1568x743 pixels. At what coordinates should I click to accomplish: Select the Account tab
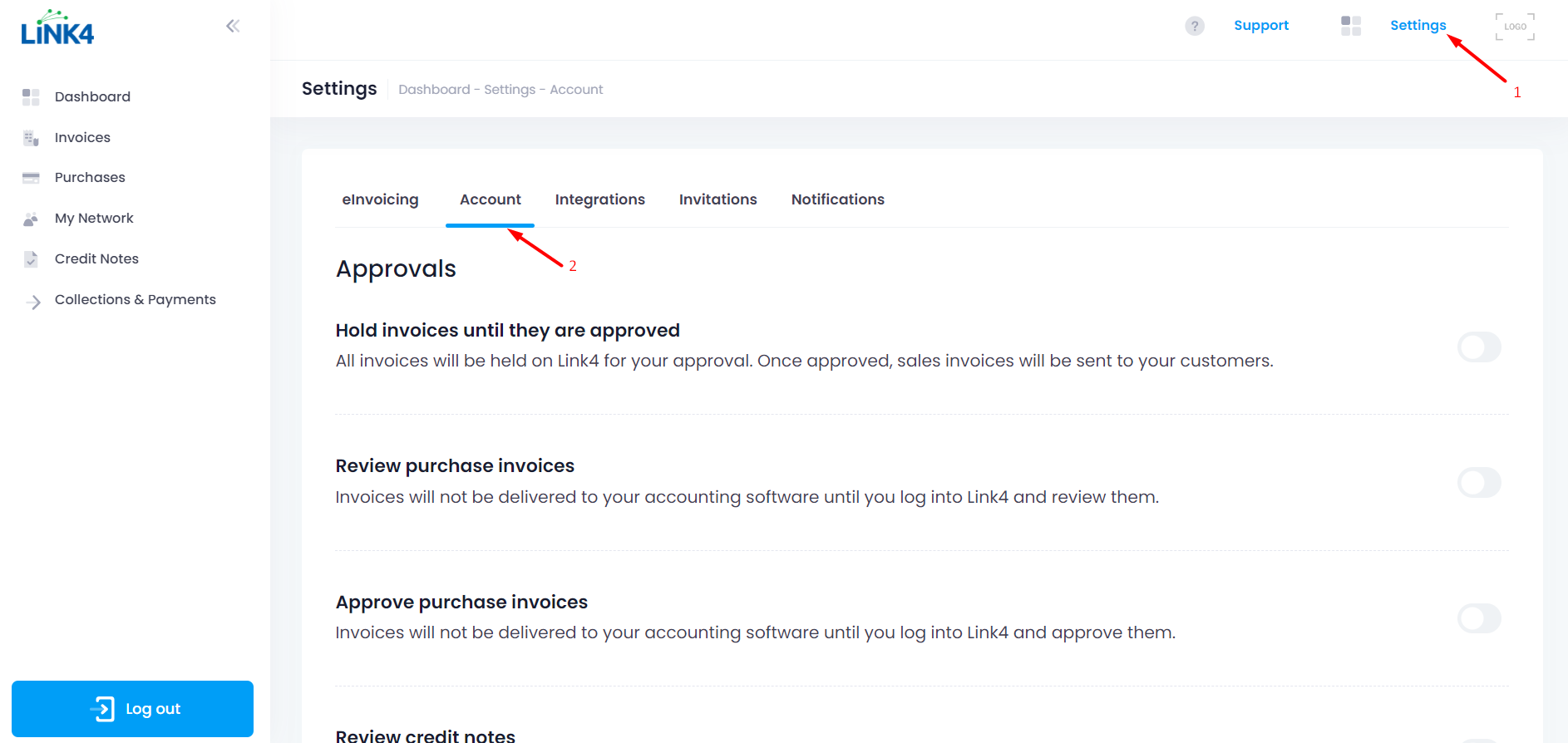(x=491, y=199)
